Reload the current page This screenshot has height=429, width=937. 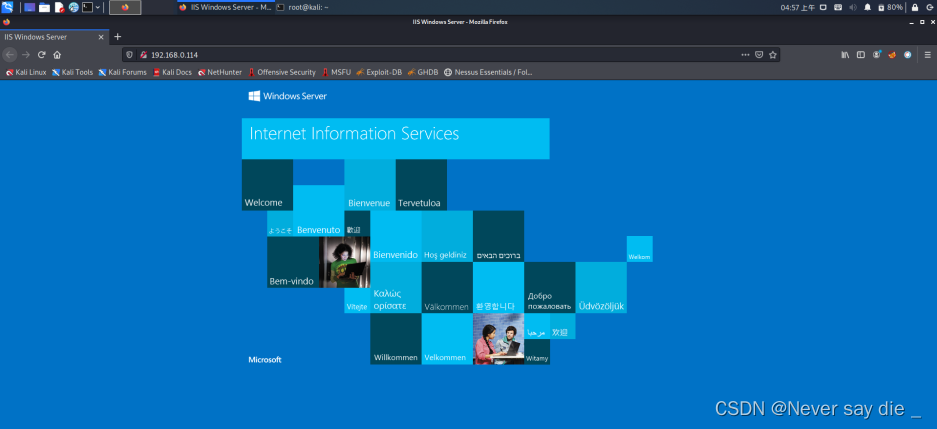pyautogui.click(x=41, y=55)
